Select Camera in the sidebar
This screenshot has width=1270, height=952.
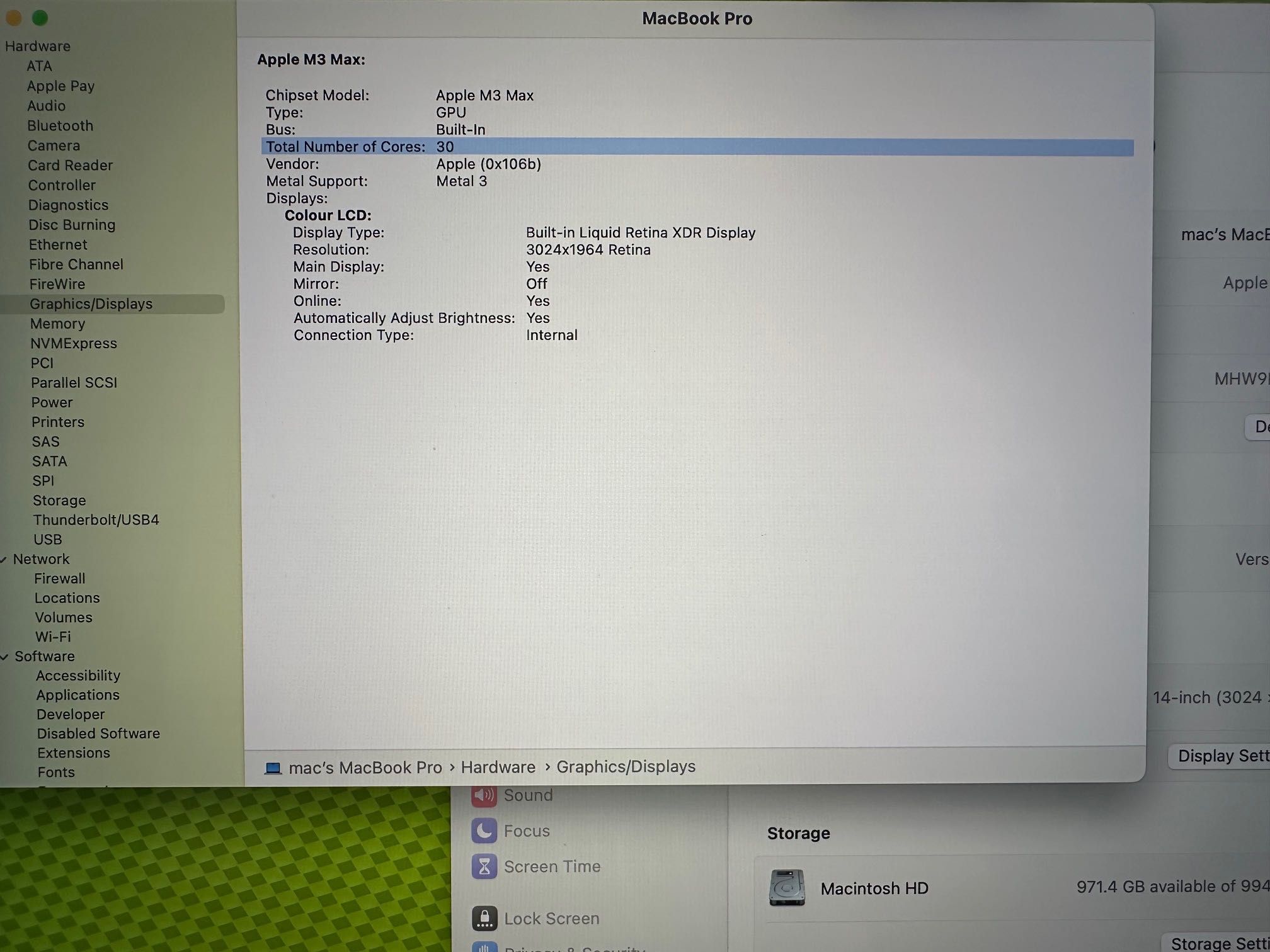click(54, 145)
